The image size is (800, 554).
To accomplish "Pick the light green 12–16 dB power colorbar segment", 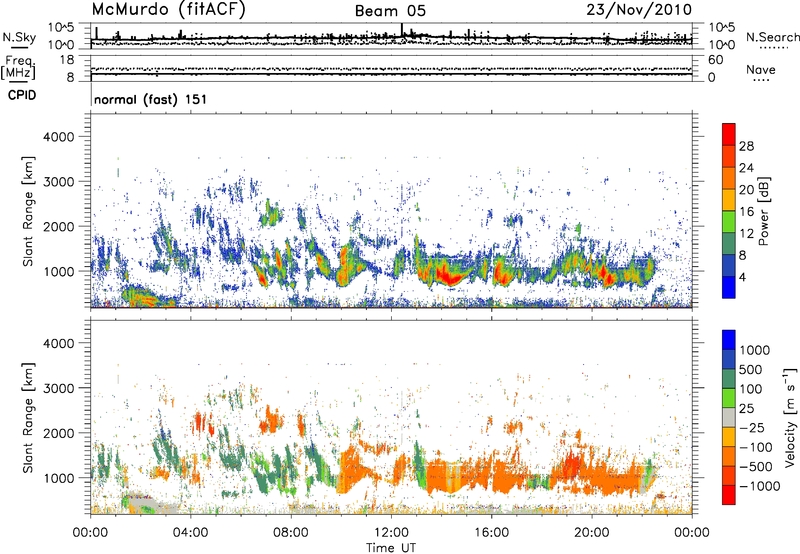I will point(729,221).
